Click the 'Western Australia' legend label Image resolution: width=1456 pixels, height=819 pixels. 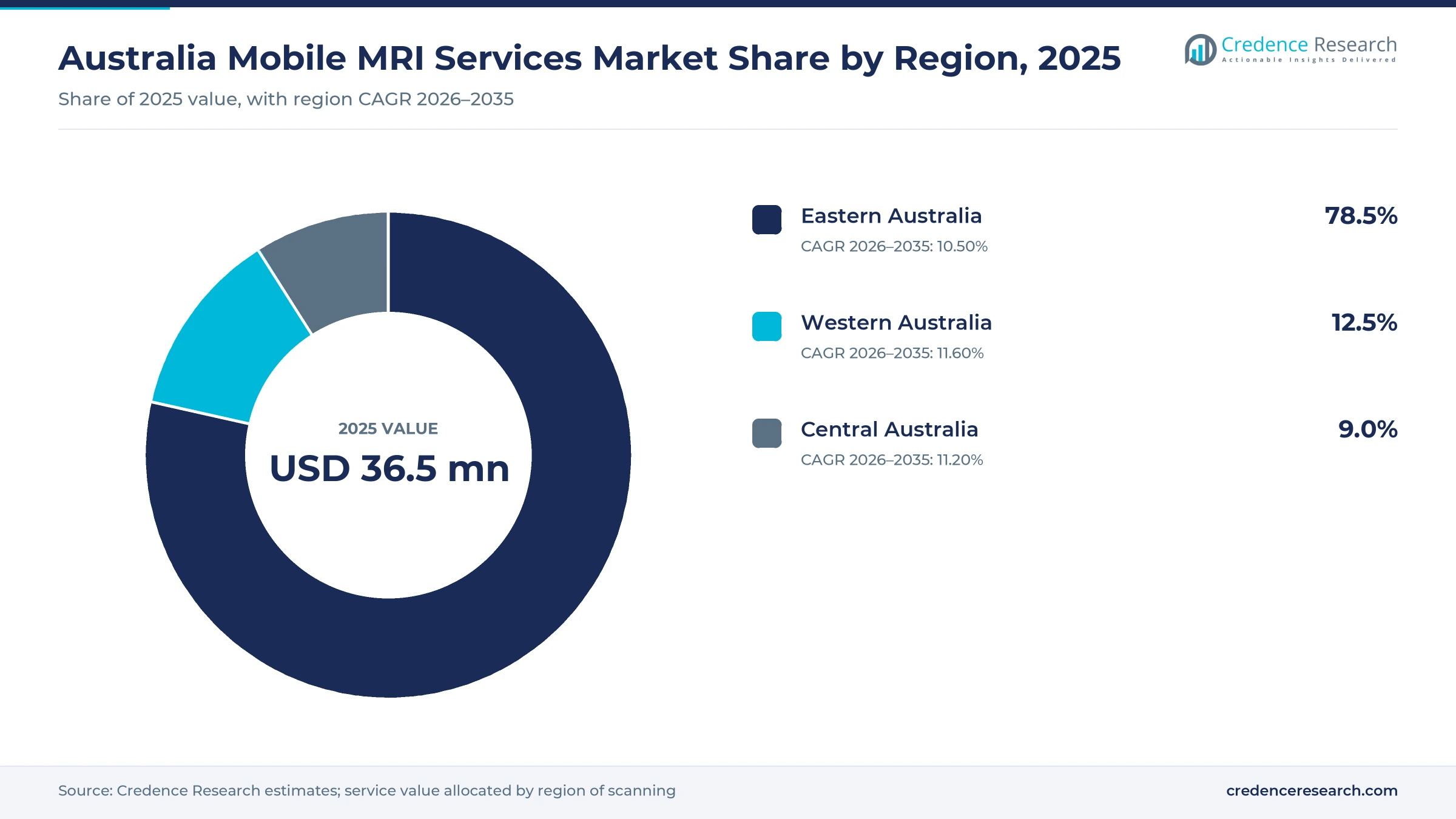(x=896, y=323)
